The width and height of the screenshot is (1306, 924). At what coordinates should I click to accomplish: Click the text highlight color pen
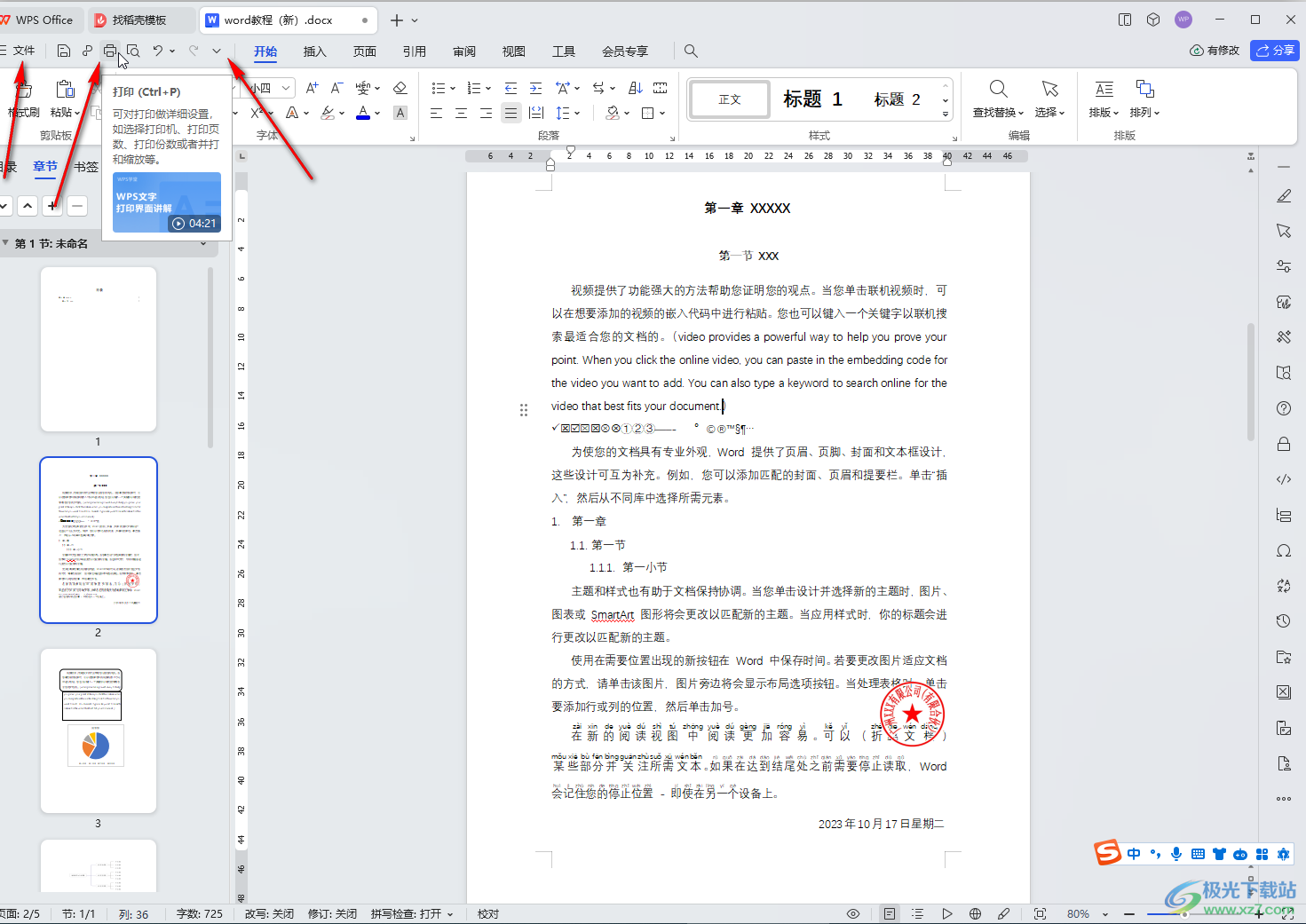coord(328,113)
